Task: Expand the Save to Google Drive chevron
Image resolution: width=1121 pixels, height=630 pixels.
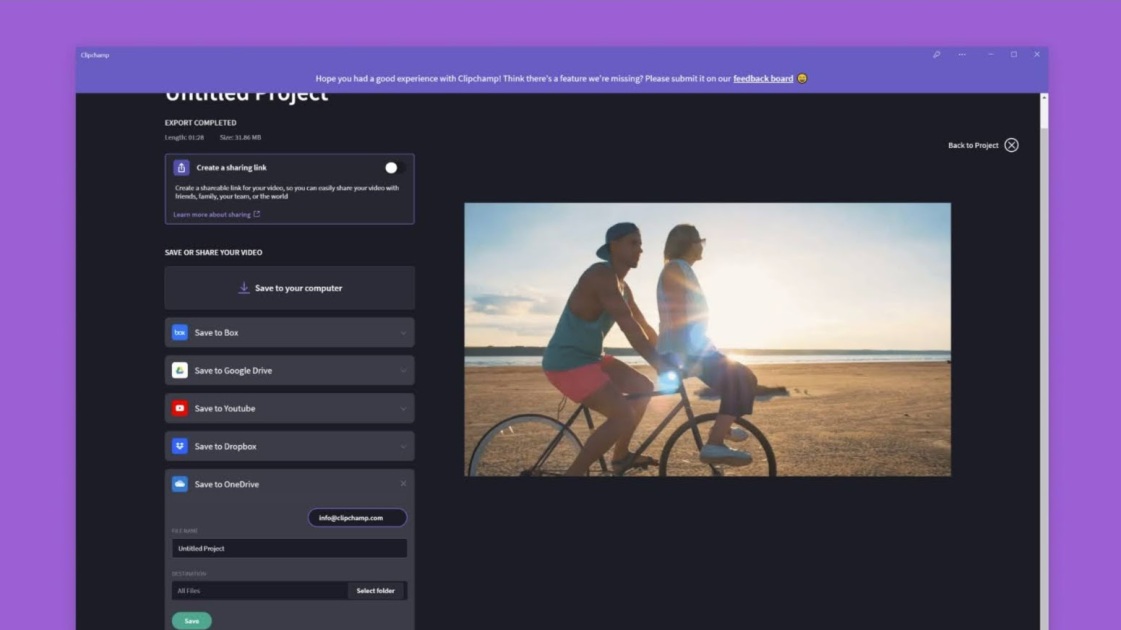Action: coord(403,371)
